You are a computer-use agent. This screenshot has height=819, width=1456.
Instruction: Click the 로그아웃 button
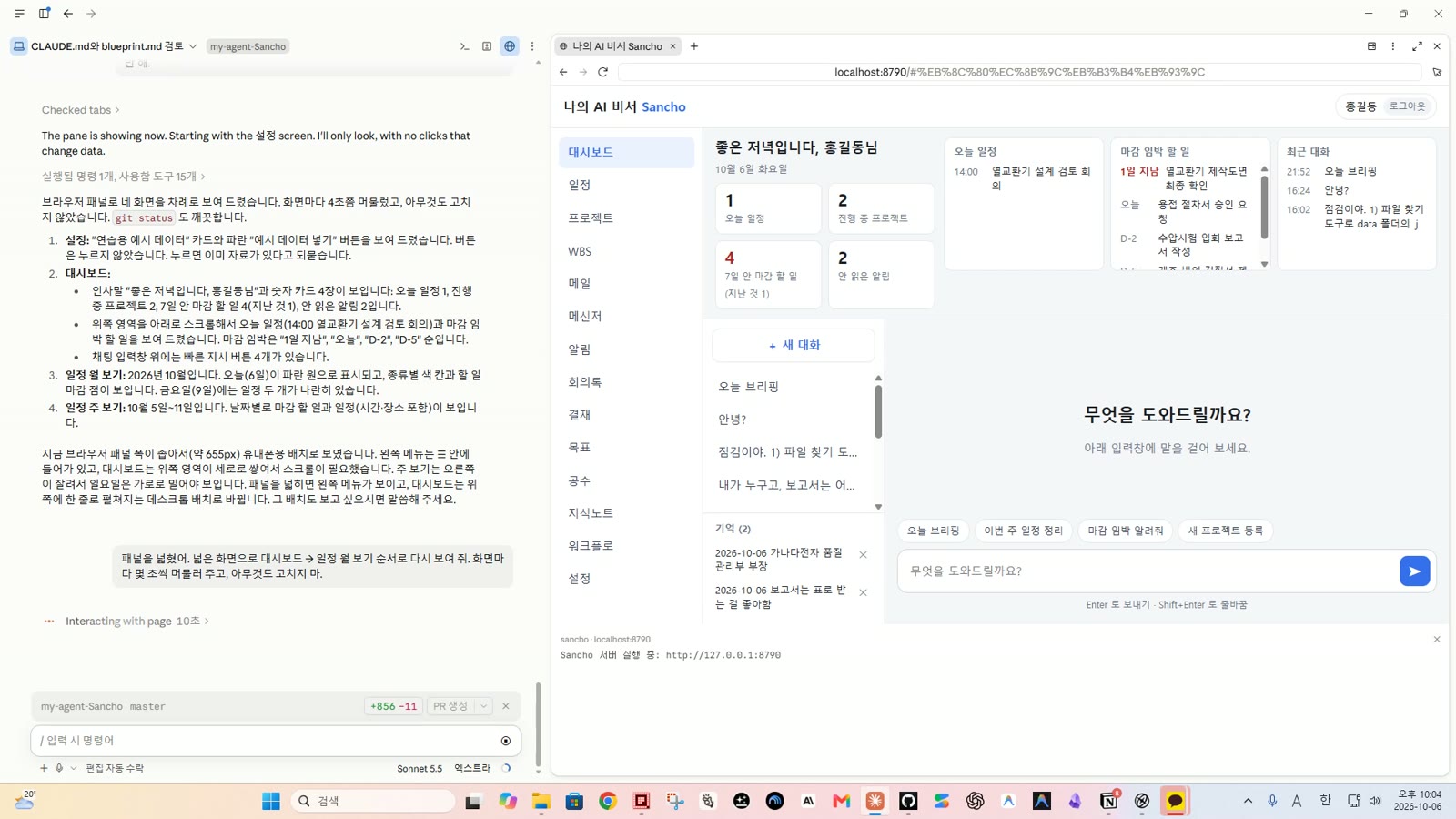tap(1407, 106)
